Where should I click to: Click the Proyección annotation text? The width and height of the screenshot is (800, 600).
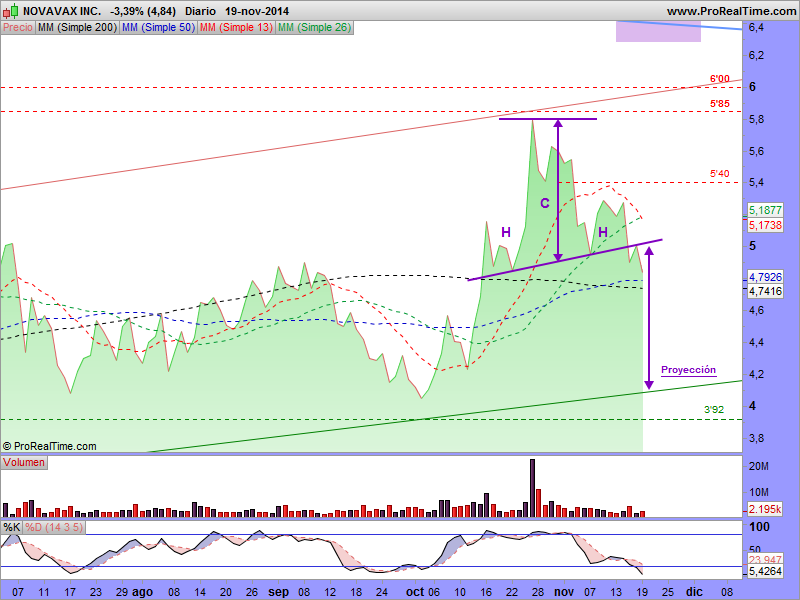(688, 370)
